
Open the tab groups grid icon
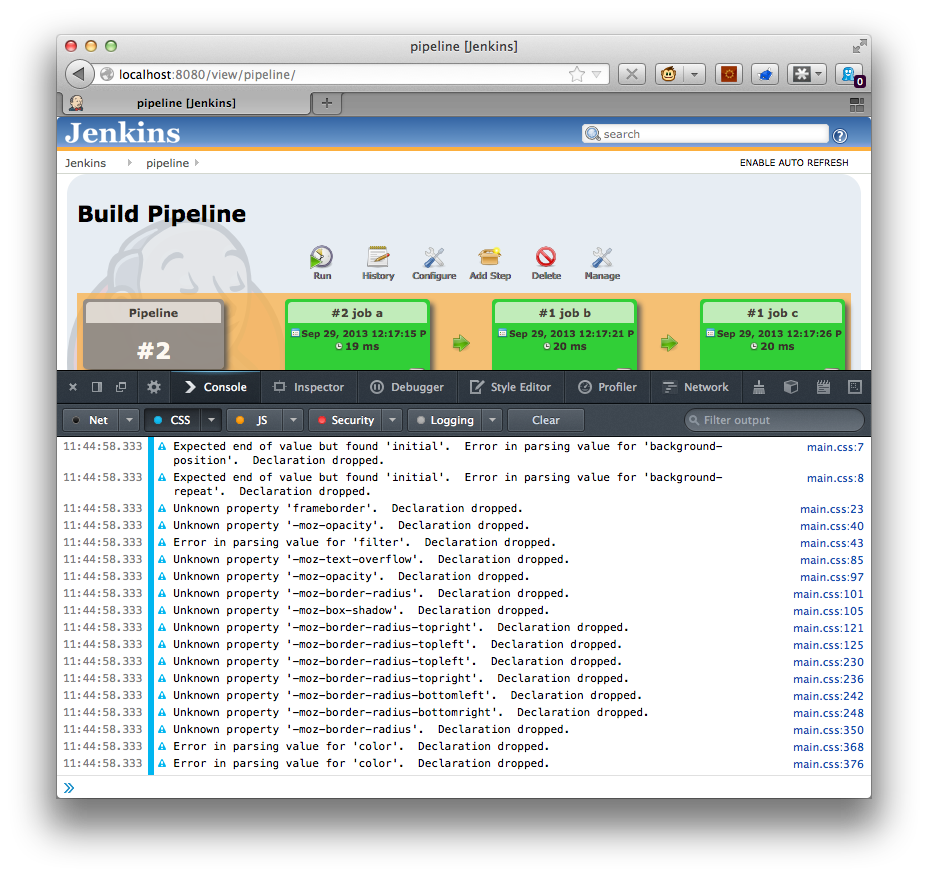[856, 105]
